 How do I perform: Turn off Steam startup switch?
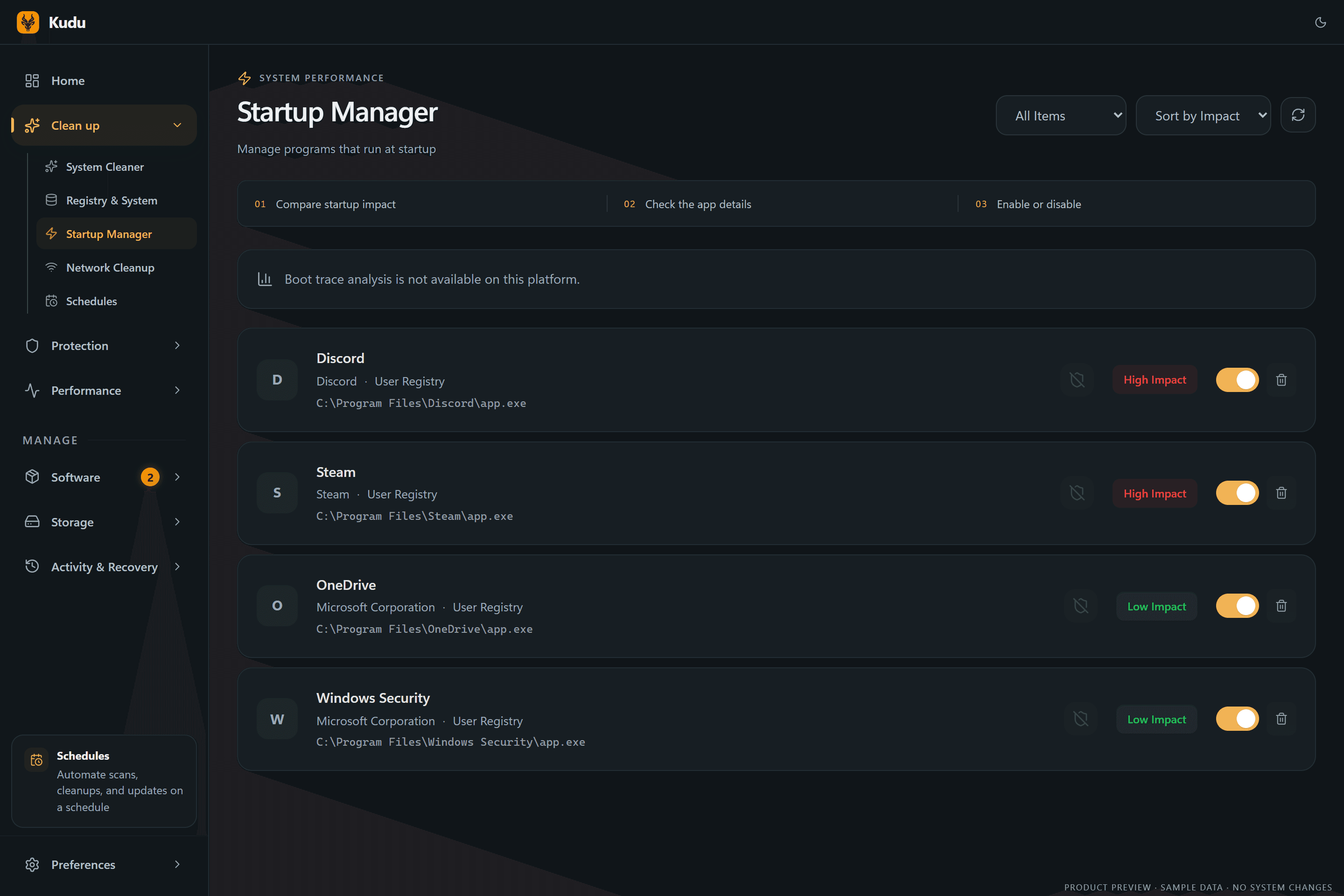point(1237,493)
